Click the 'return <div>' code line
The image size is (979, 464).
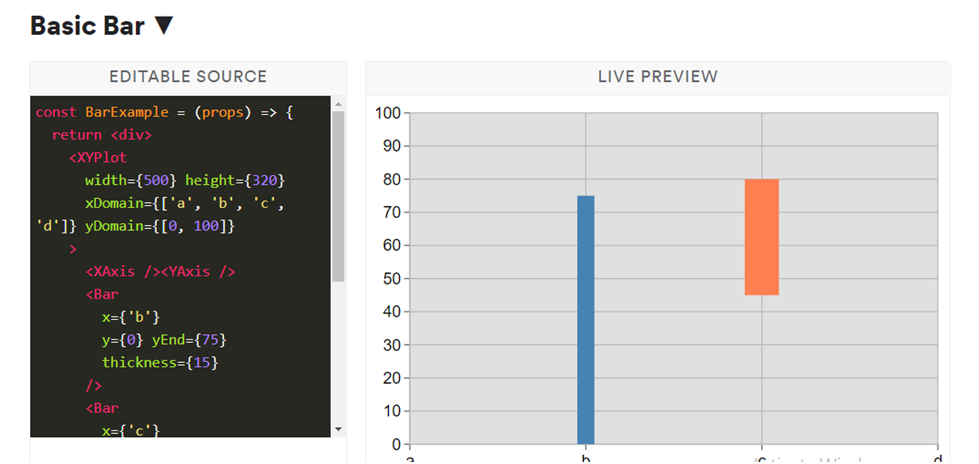click(102, 135)
